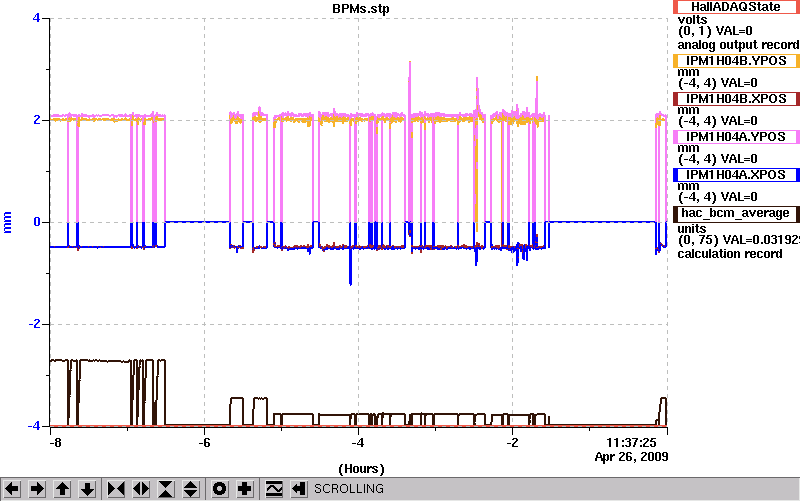Screen dimensions: 800x501
Task: Select the IPM1H04A.YPOS legend entry
Action: click(x=736, y=137)
